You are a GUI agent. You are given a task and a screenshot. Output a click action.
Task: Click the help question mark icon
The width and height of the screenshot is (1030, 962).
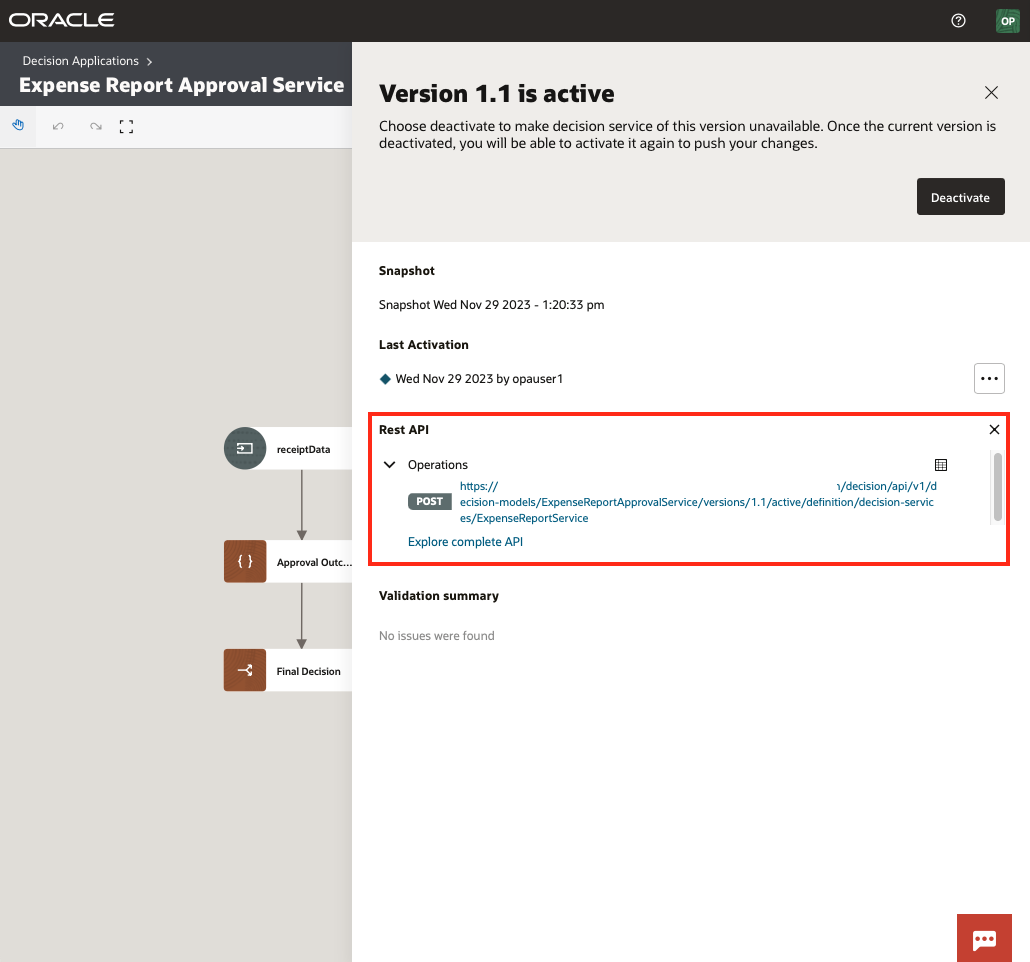pyautogui.click(x=958, y=20)
